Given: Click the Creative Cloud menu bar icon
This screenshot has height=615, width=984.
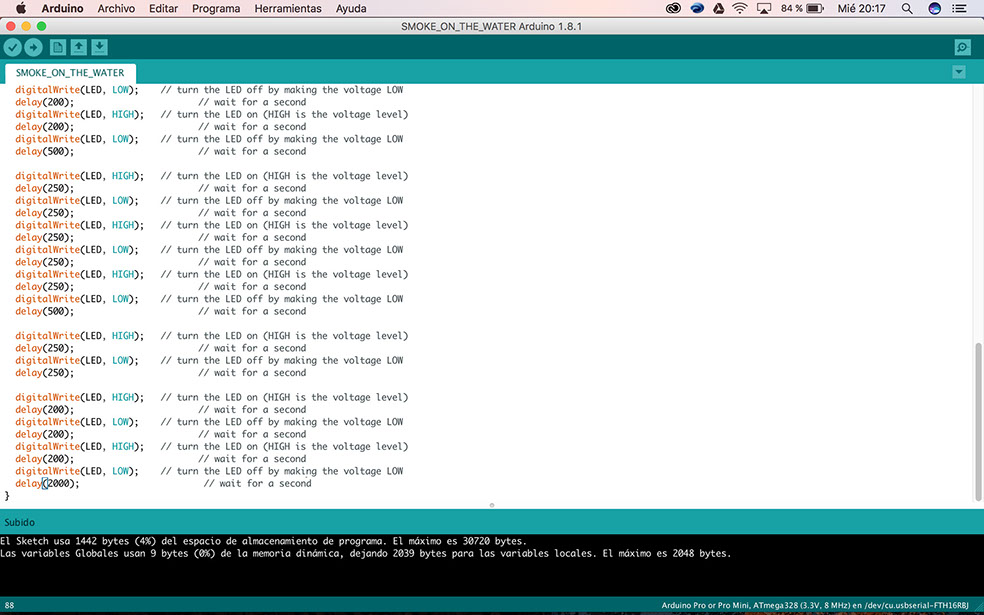Looking at the screenshot, I should tap(673, 9).
